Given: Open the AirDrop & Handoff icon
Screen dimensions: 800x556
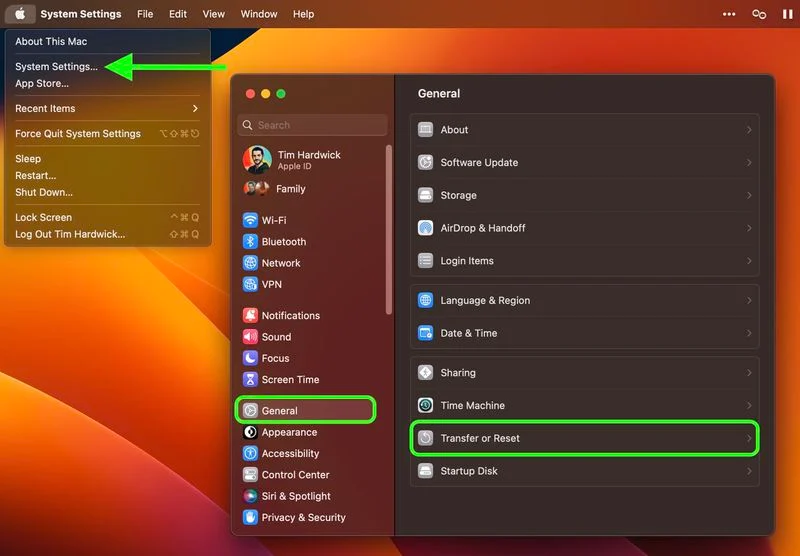Looking at the screenshot, I should click(425, 228).
